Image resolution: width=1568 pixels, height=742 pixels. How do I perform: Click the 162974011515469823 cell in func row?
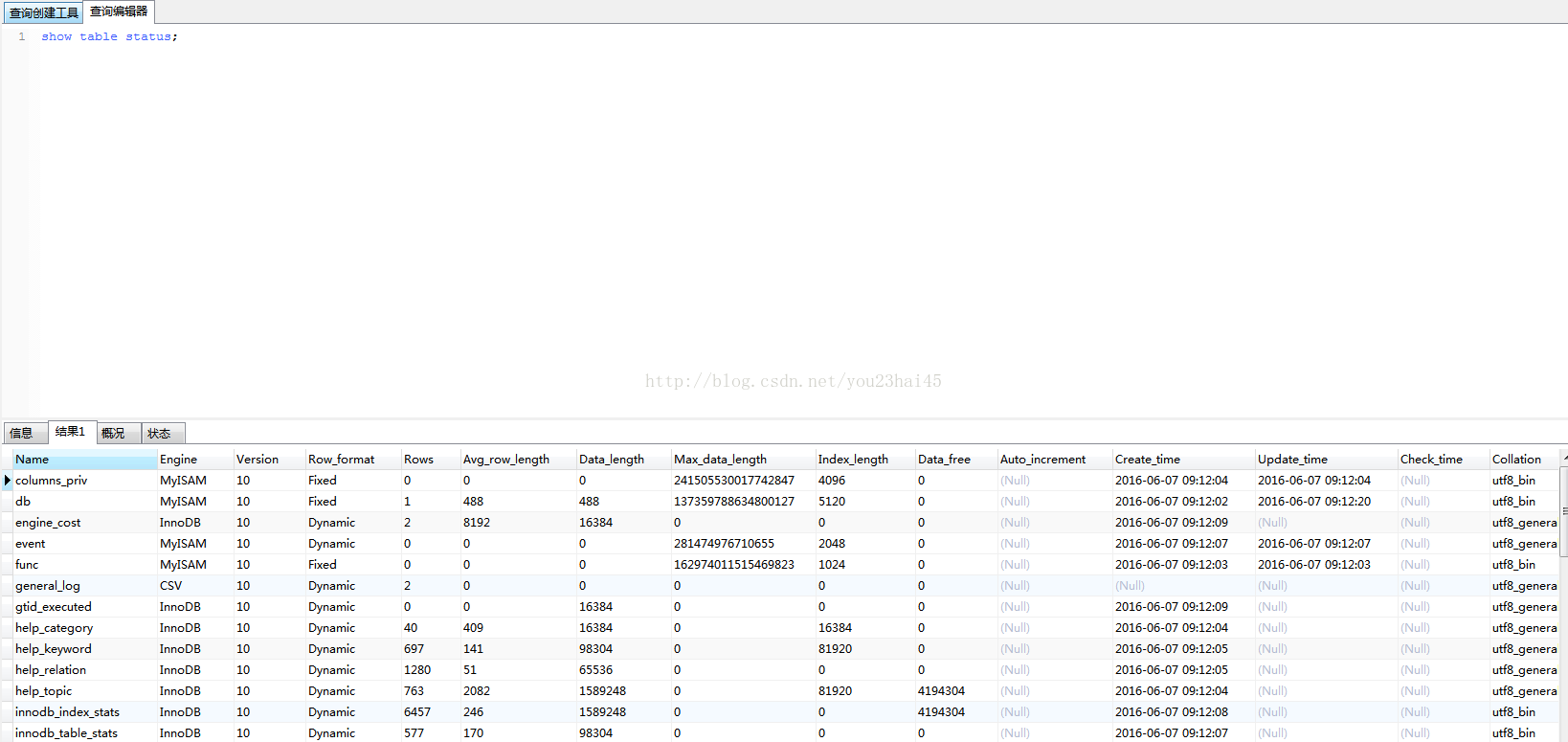pos(743,565)
